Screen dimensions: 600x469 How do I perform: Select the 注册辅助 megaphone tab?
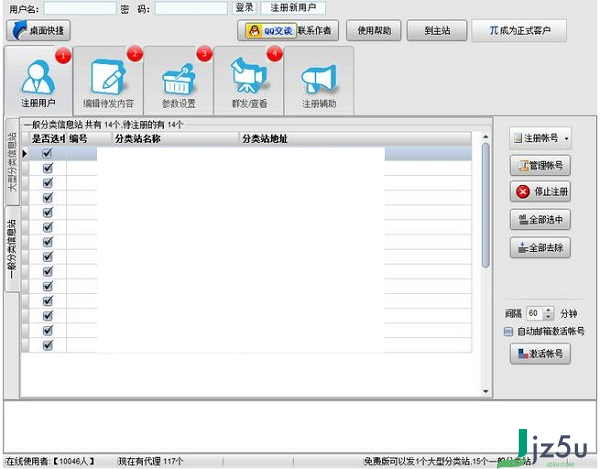319,81
